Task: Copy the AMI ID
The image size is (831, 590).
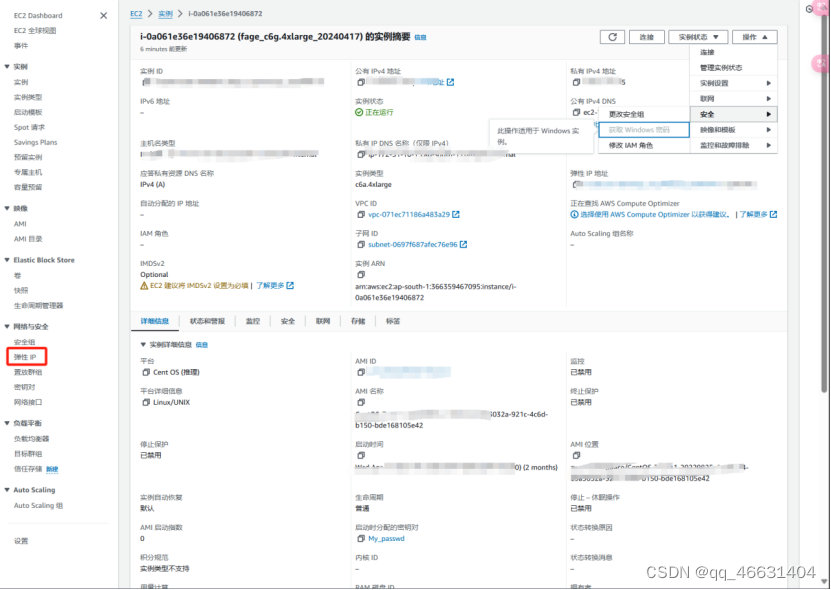Action: pos(361,372)
